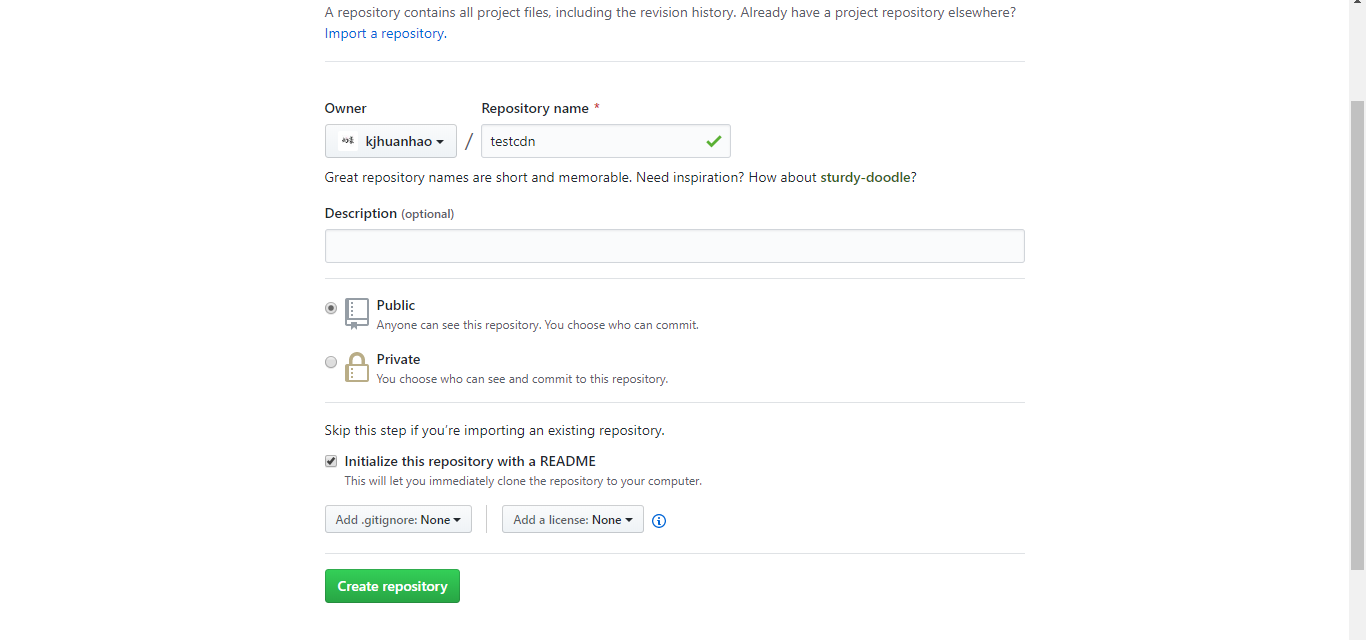Click into the Description text field
1366x640 pixels.
click(674, 246)
